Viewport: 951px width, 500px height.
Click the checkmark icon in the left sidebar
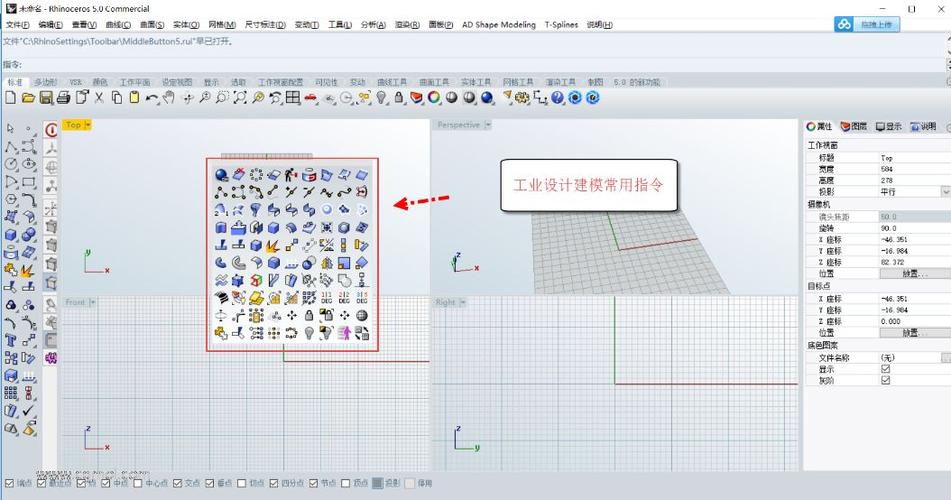29,410
